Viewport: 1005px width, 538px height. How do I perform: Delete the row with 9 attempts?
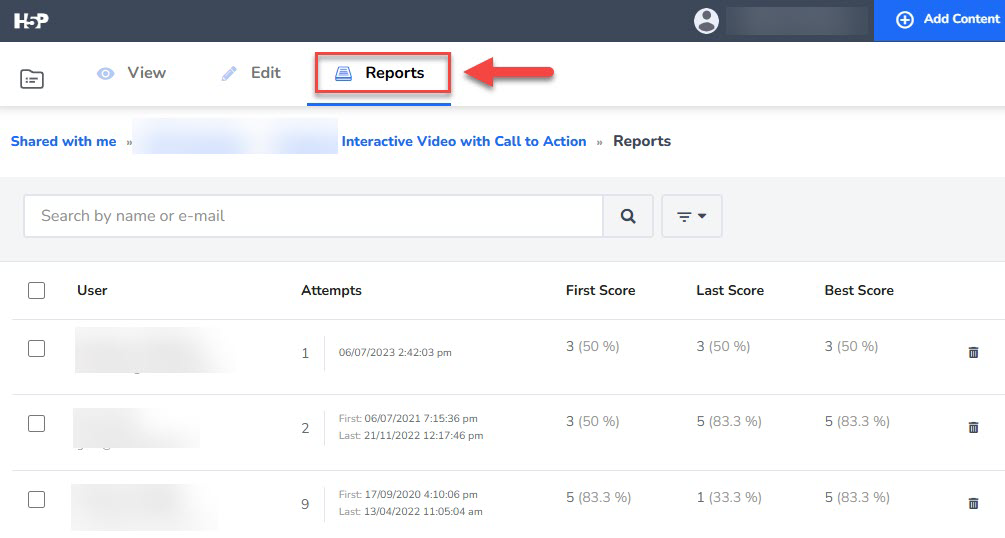tap(973, 503)
